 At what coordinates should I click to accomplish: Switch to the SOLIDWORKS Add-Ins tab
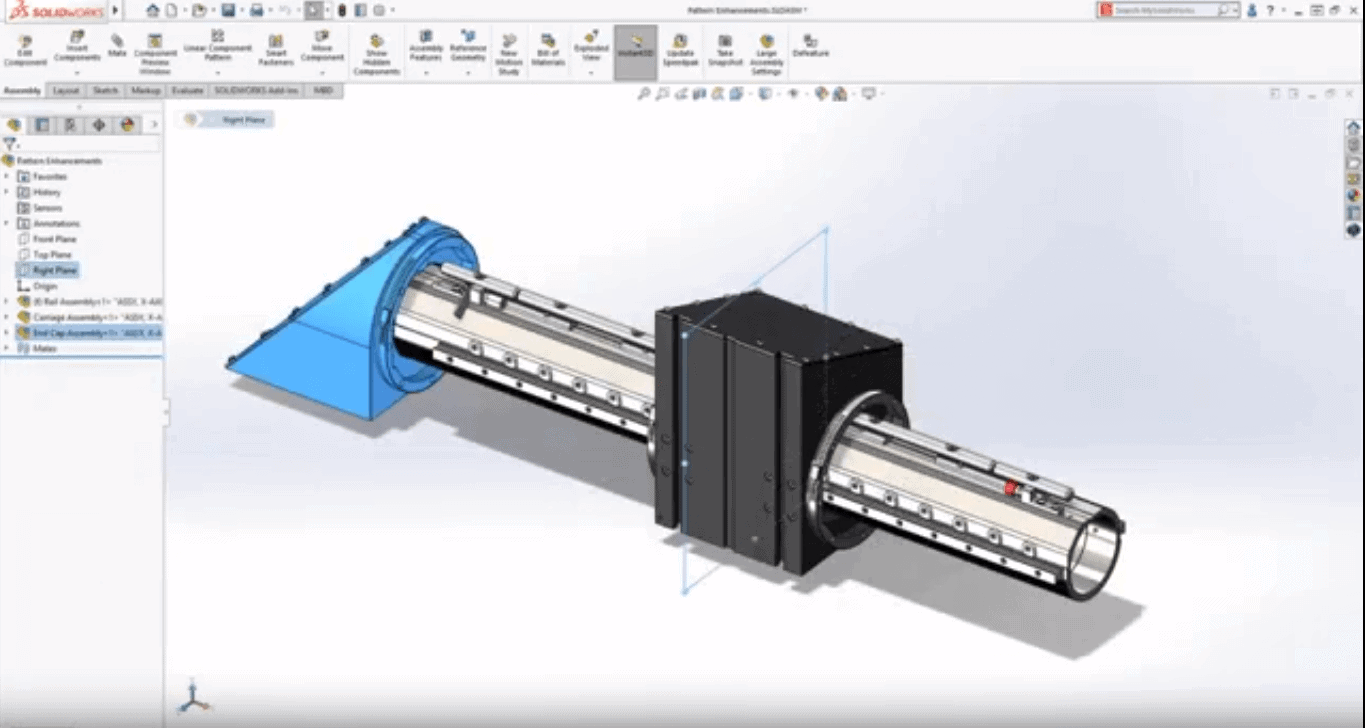(x=257, y=91)
